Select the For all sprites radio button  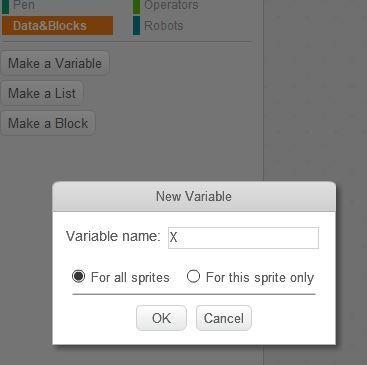pyautogui.click(x=78, y=276)
